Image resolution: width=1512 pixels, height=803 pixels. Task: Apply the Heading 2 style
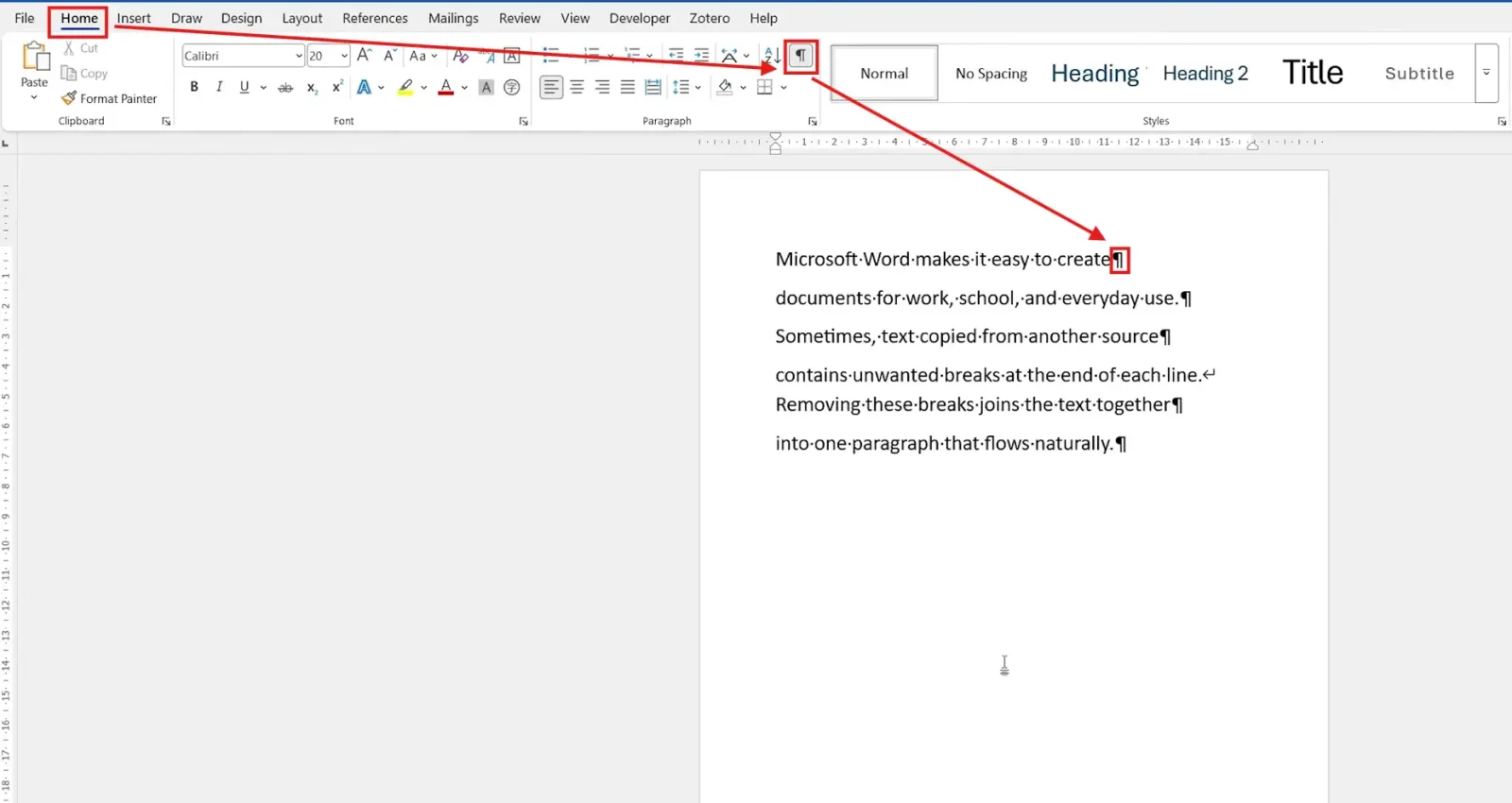1205,73
